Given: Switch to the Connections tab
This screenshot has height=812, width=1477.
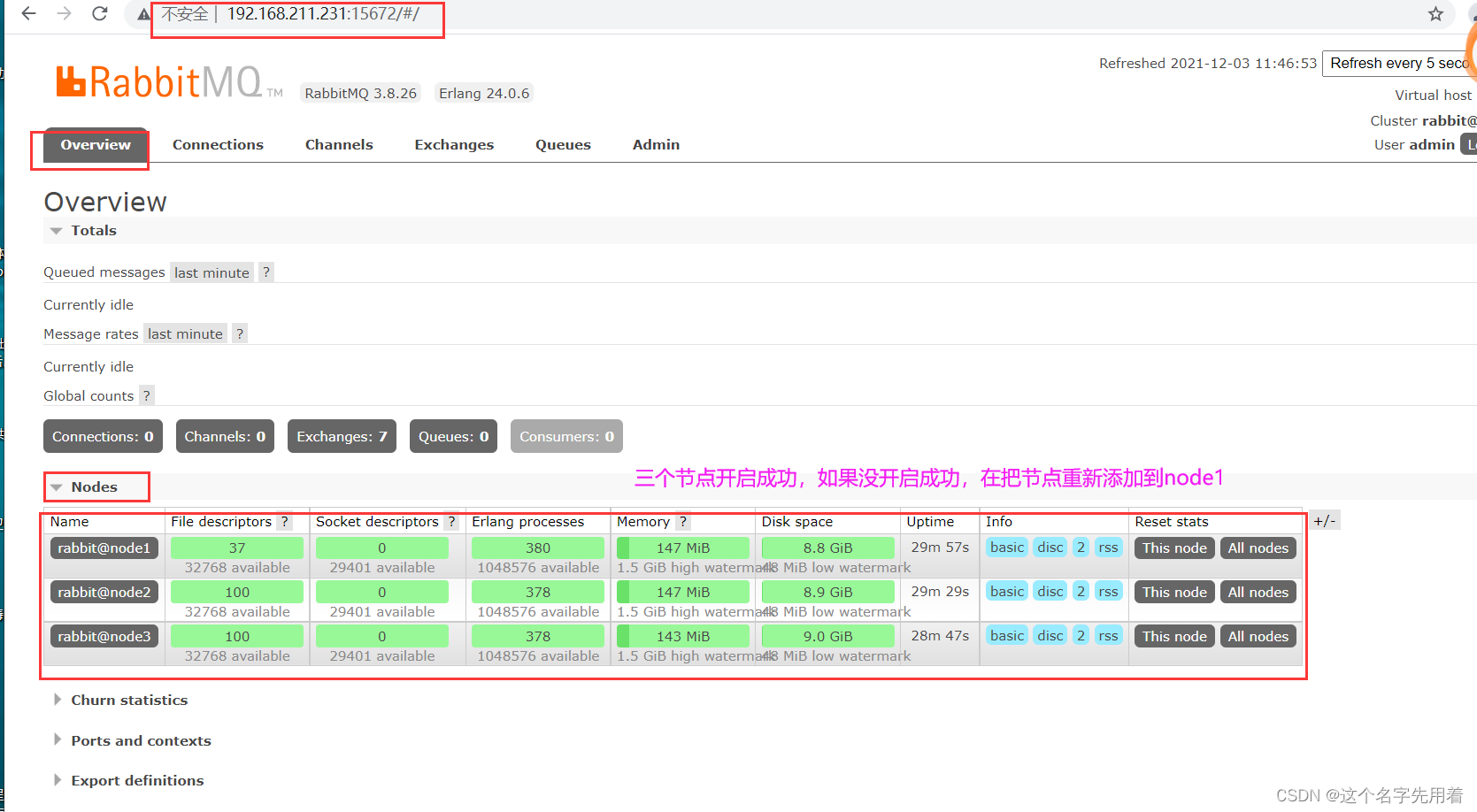Looking at the screenshot, I should point(218,145).
